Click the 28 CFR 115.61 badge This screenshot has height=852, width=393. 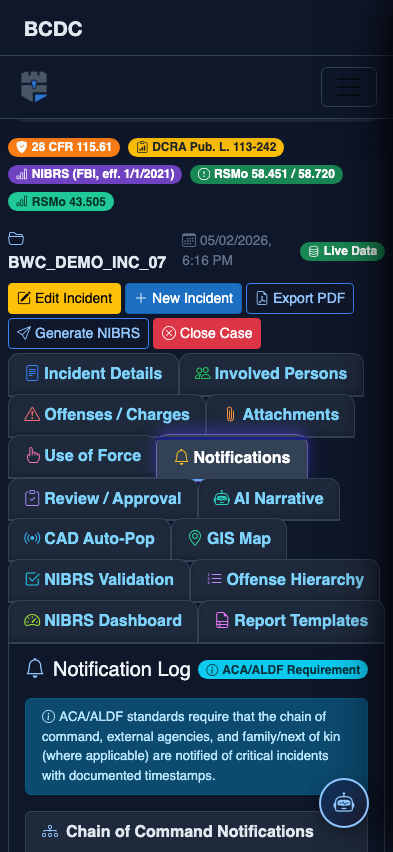[64, 147]
